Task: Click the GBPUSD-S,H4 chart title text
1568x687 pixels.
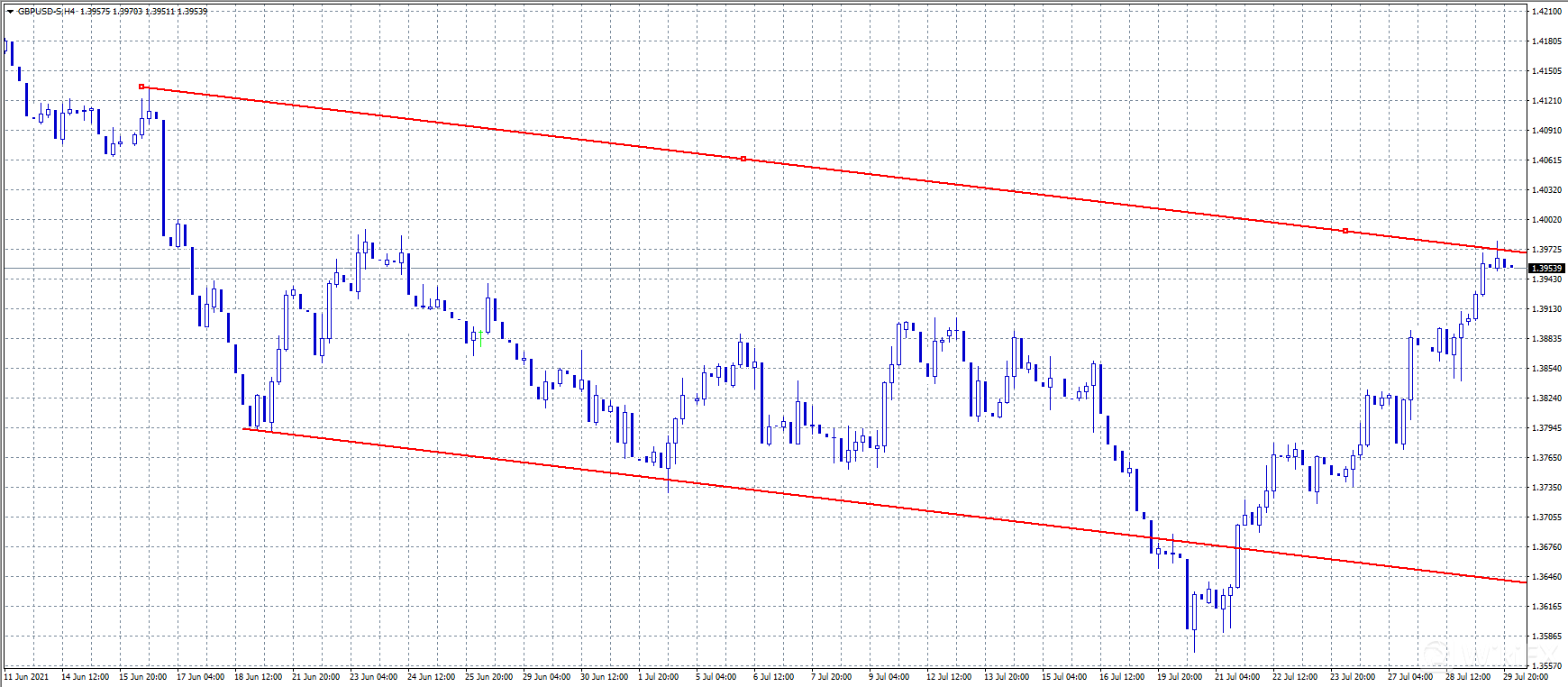Action: (x=46, y=12)
